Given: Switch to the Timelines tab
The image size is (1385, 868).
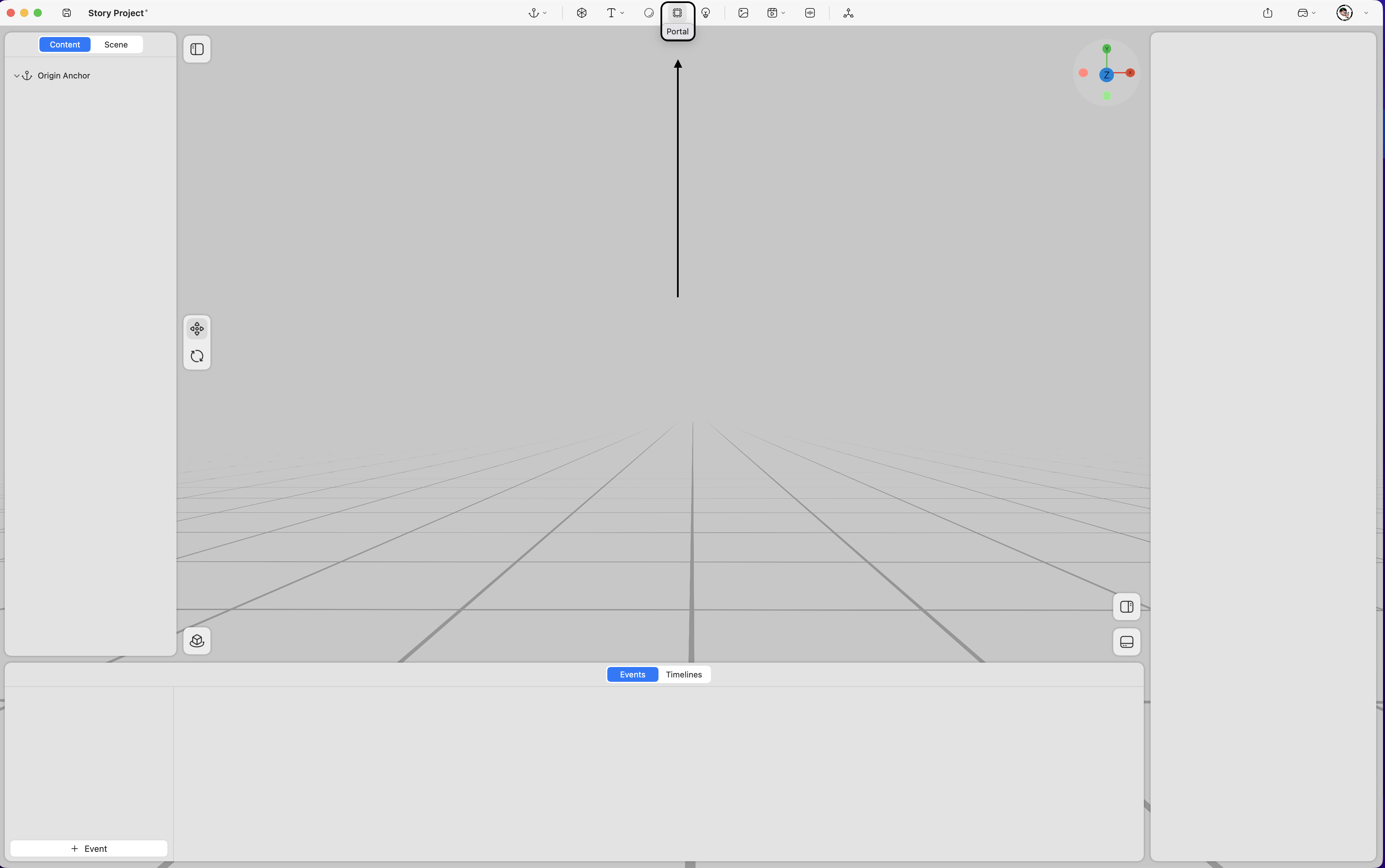Looking at the screenshot, I should [x=683, y=674].
